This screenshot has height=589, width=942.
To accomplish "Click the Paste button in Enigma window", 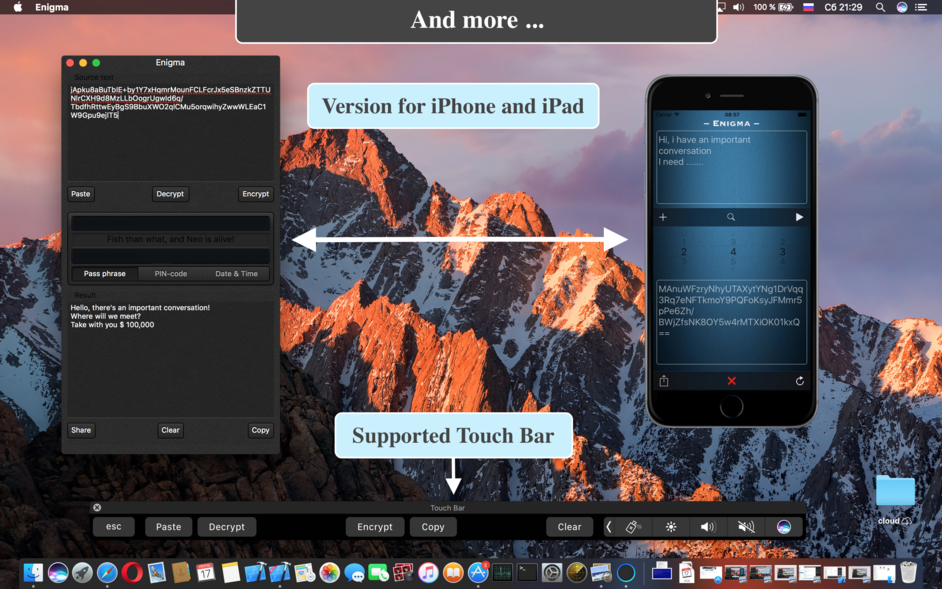I will pyautogui.click(x=81, y=194).
